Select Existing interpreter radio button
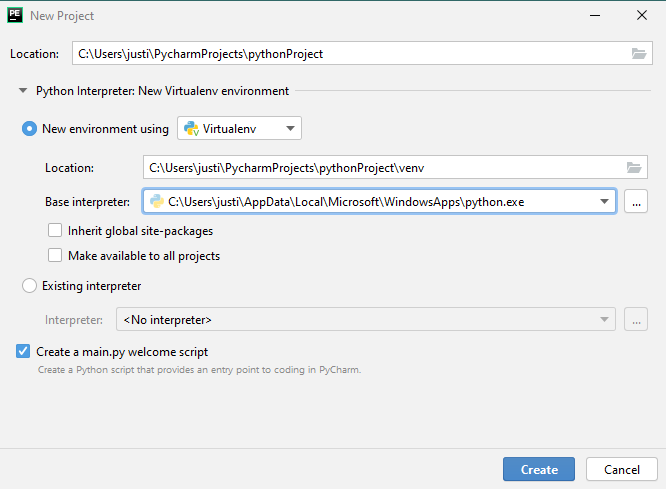This screenshot has height=489, width=666. point(29,285)
